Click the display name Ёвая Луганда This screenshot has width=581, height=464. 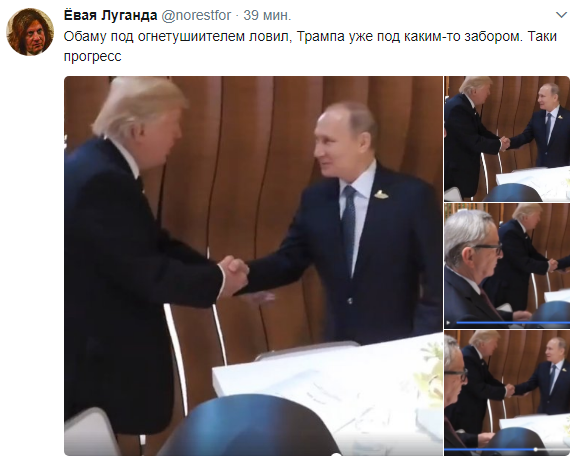click(x=110, y=15)
